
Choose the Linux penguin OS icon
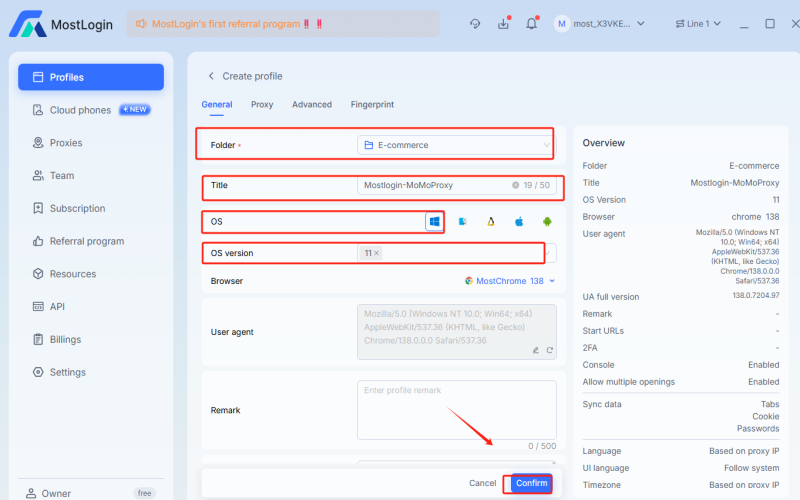[491, 221]
